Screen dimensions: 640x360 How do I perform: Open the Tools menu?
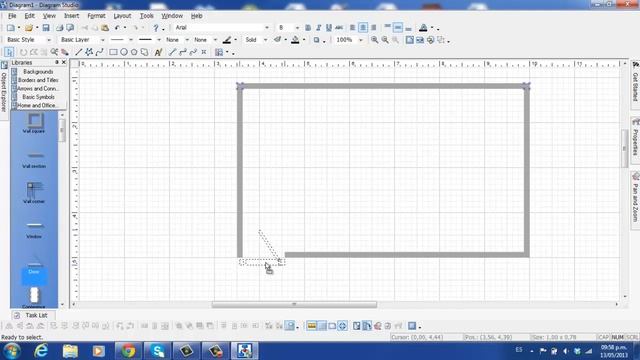pyautogui.click(x=147, y=16)
